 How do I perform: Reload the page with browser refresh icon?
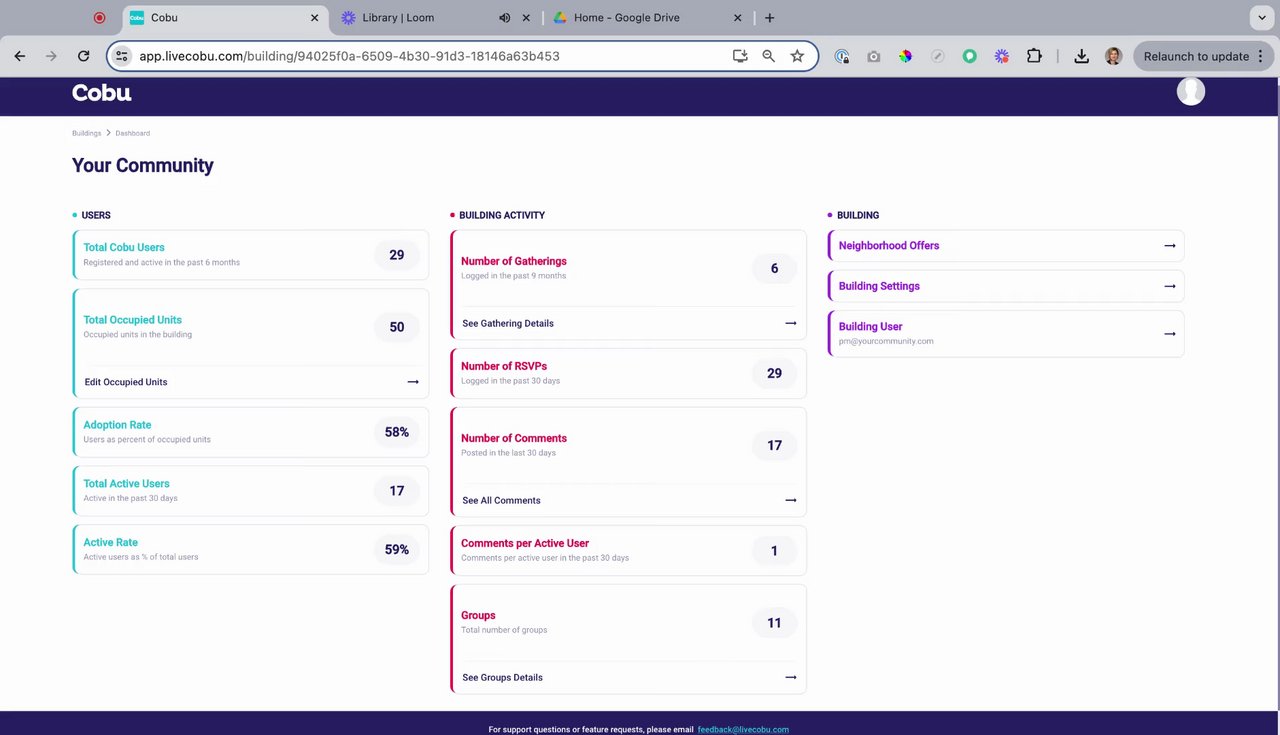point(83,57)
